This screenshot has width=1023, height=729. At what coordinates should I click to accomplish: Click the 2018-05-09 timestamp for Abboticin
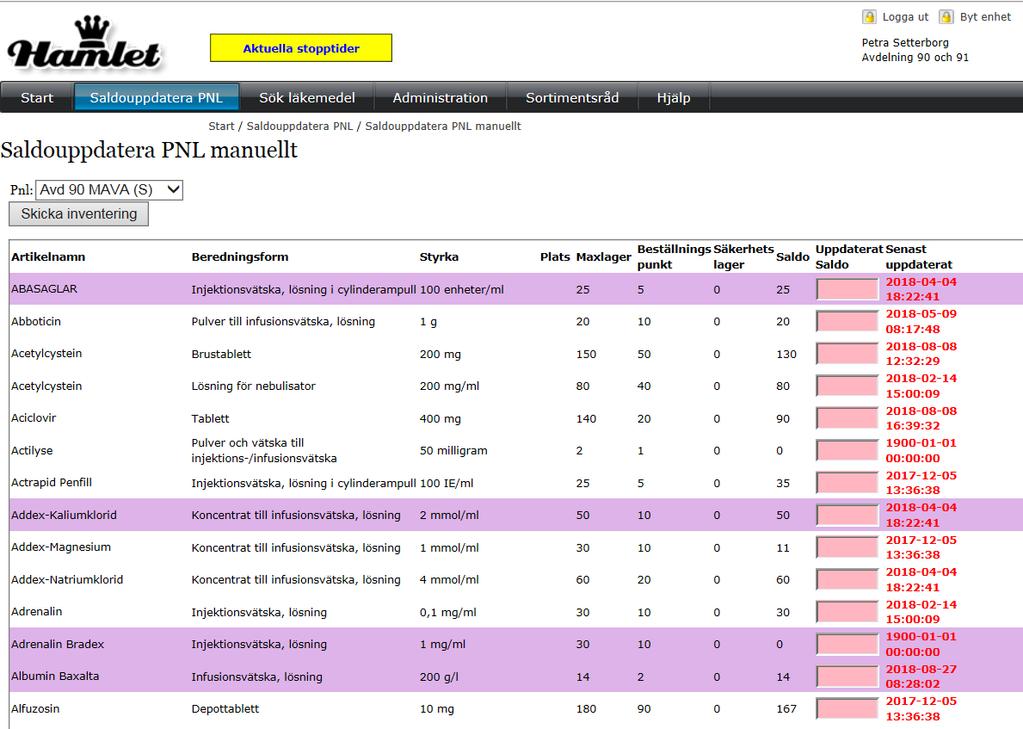[921, 321]
